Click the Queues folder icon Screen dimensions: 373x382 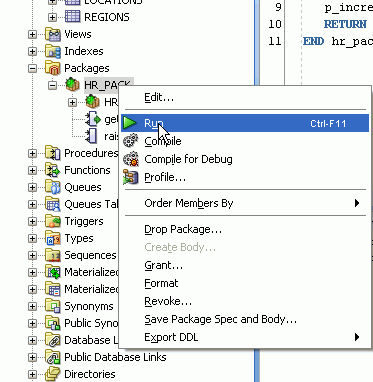point(53,187)
